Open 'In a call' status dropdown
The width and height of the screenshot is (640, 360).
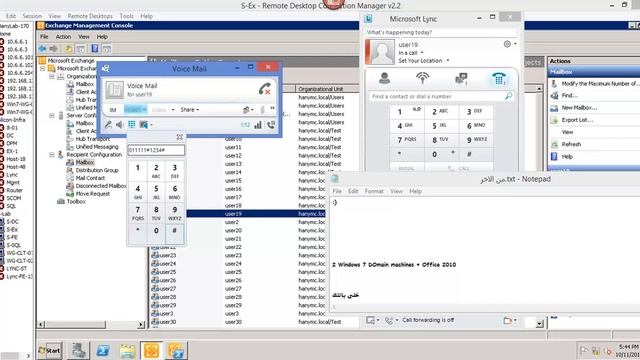coord(411,53)
